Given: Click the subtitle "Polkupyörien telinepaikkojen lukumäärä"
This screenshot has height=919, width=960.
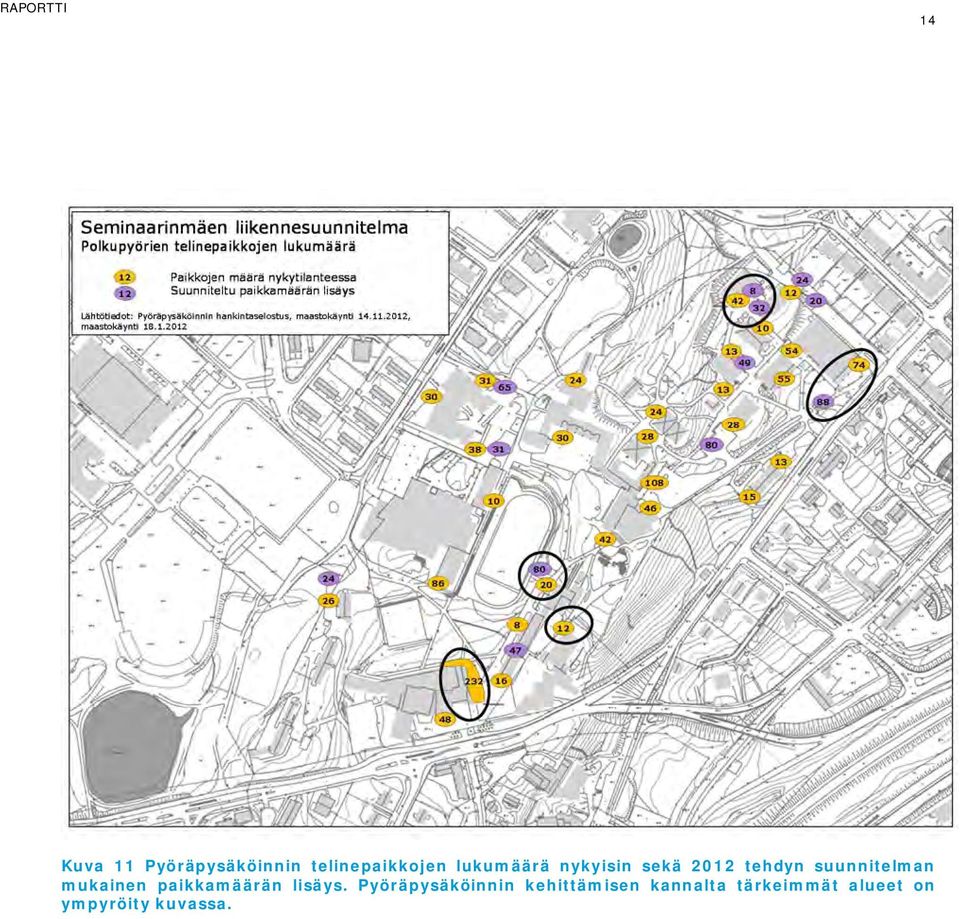Looking at the screenshot, I should click(219, 247).
